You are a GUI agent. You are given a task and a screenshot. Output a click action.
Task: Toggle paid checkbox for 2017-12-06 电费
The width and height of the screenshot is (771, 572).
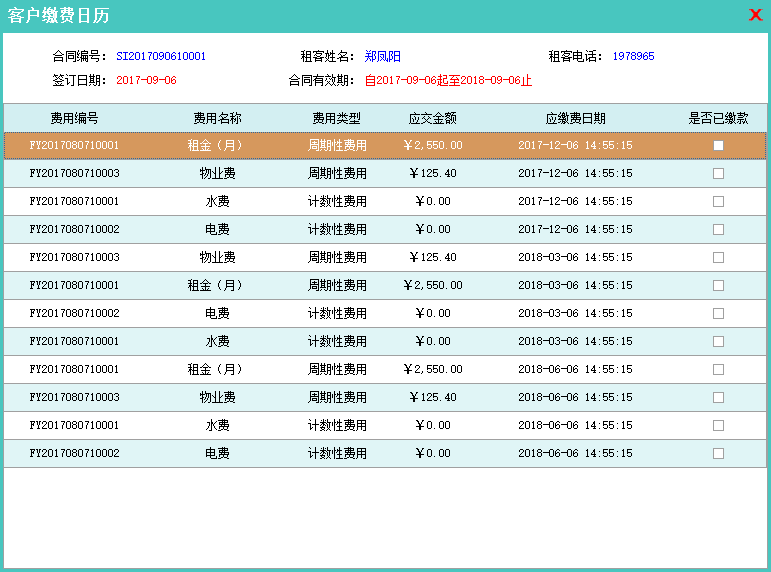[718, 230]
